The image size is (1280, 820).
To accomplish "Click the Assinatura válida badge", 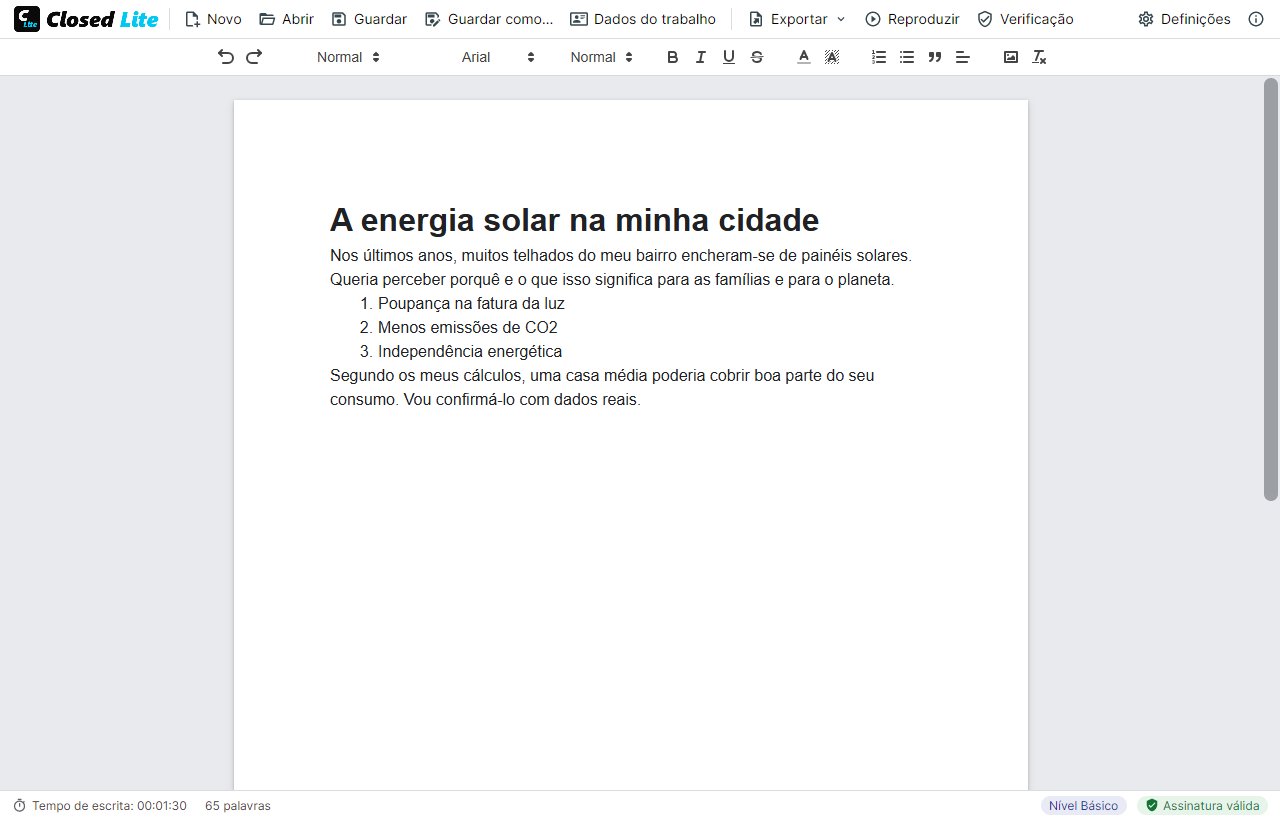I will click(1202, 806).
